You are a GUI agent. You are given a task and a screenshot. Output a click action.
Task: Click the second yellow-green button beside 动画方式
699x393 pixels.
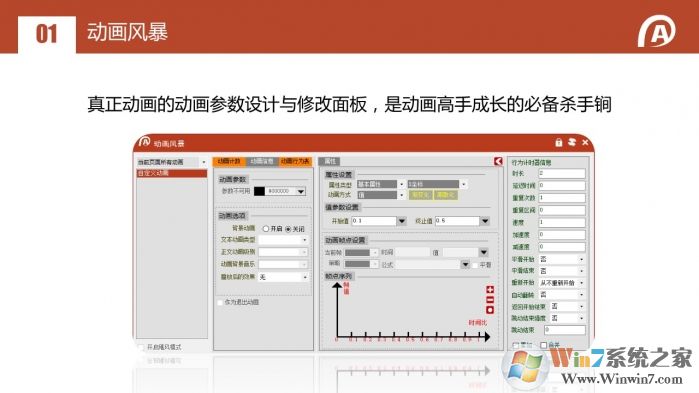click(x=445, y=195)
